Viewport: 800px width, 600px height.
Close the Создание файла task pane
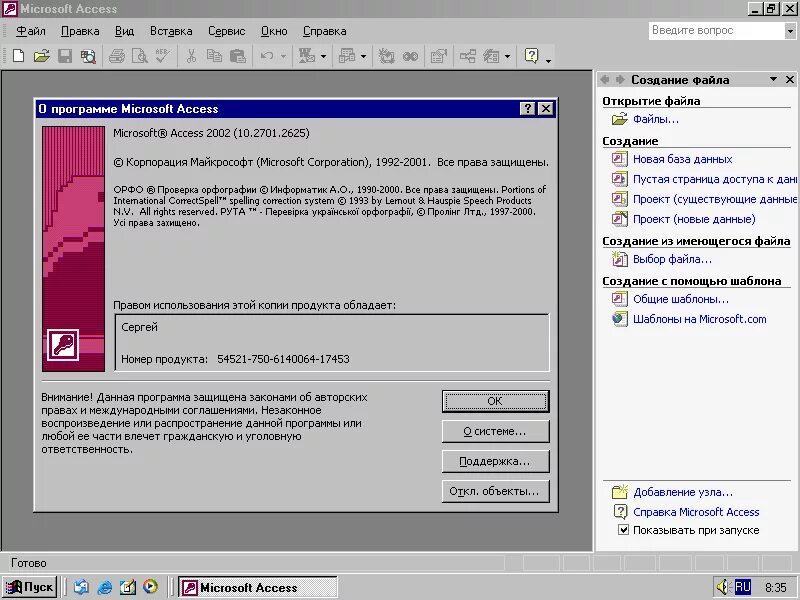[790, 79]
